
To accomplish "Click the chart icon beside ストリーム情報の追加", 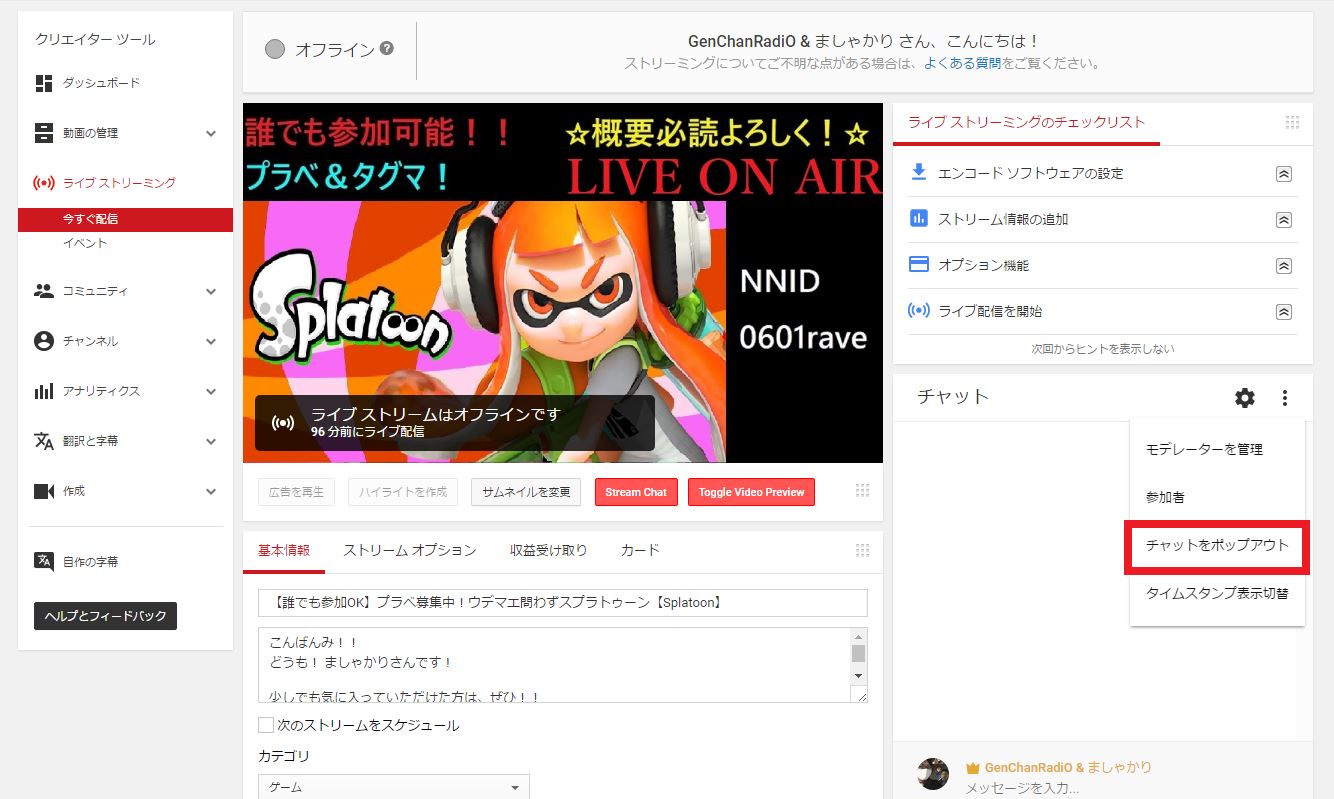I will (918, 218).
